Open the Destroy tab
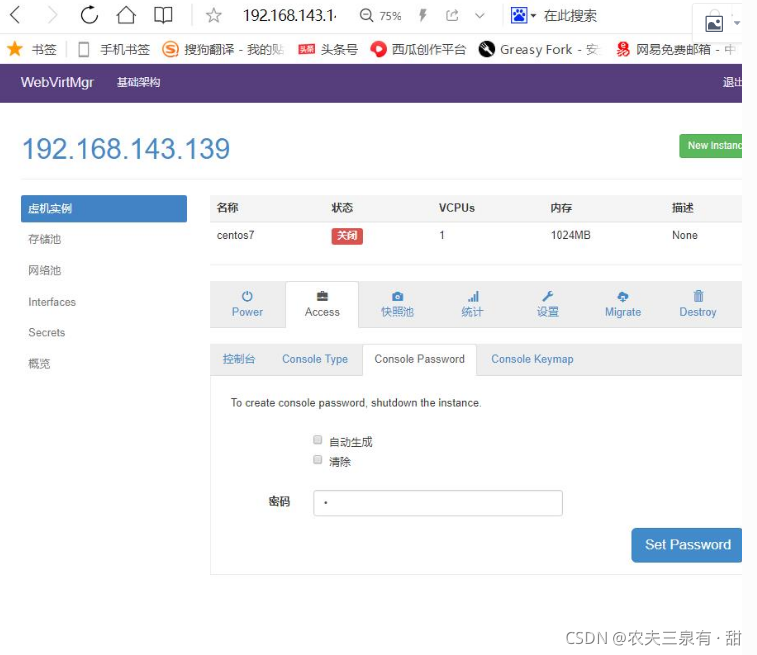The height and width of the screenshot is (655, 757). (x=698, y=305)
